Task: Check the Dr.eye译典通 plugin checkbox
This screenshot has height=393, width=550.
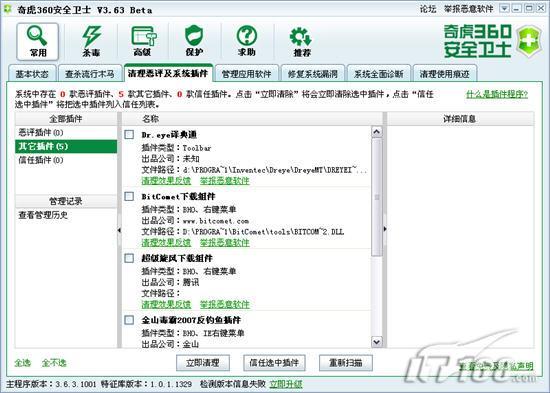Action: point(129,134)
